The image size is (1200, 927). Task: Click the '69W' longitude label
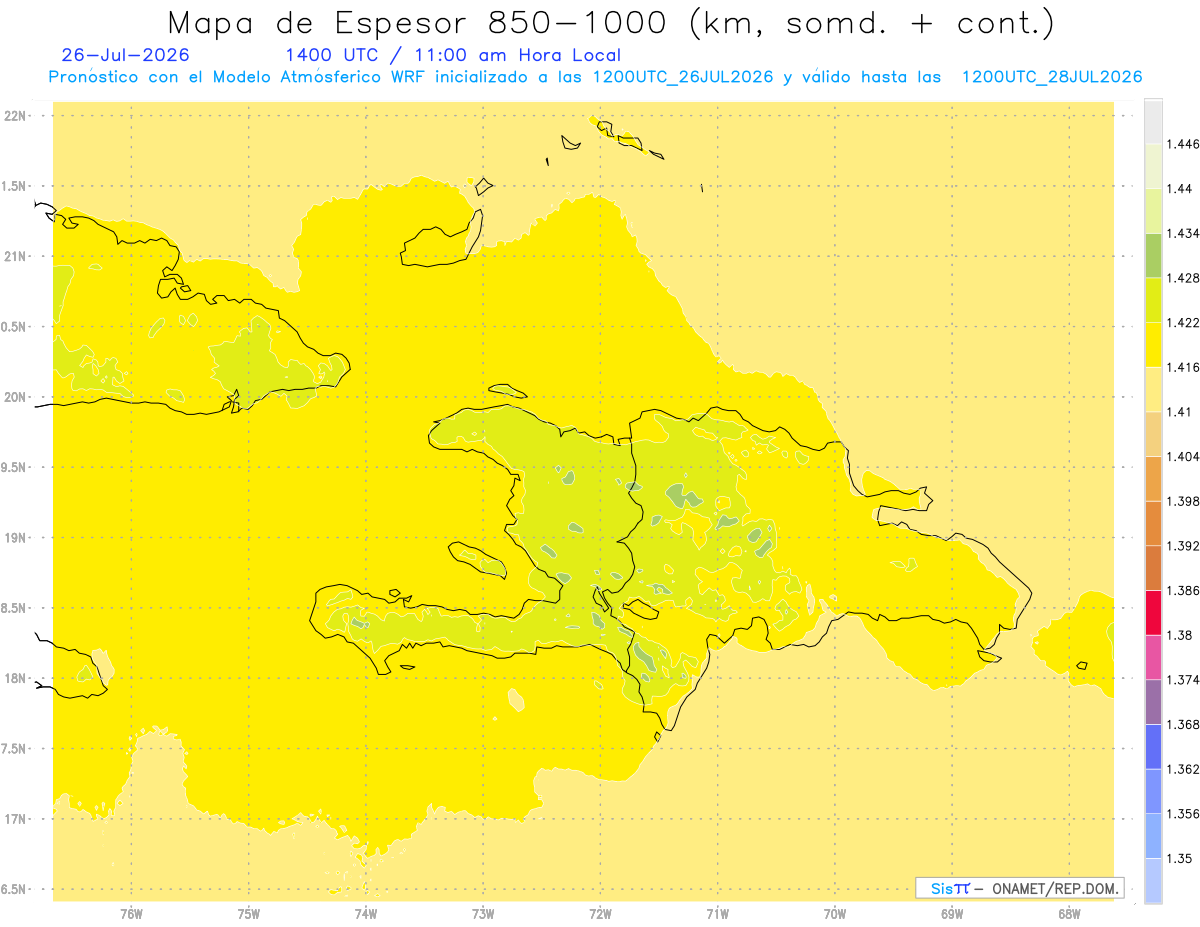click(952, 913)
